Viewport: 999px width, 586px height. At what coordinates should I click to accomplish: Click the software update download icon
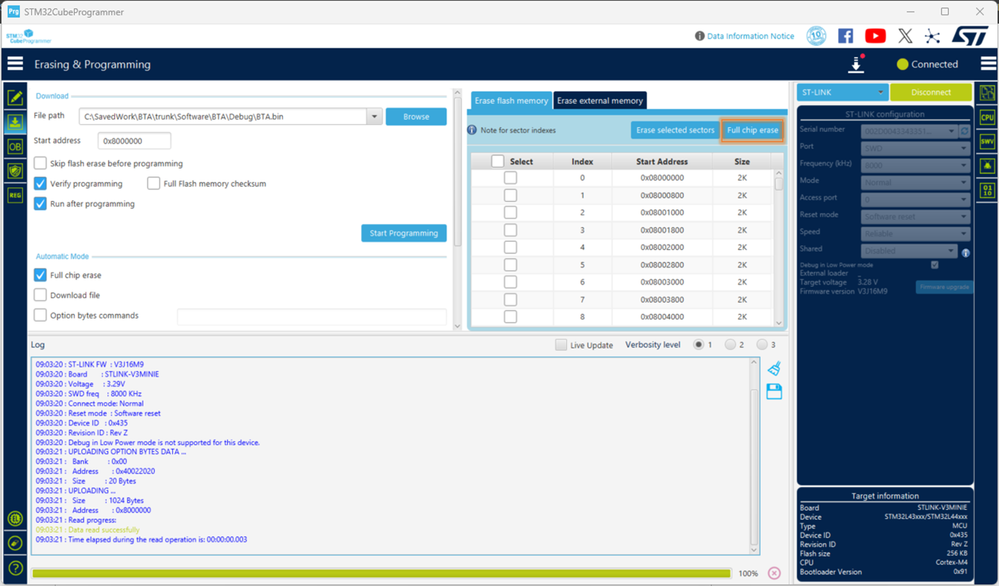click(x=856, y=64)
